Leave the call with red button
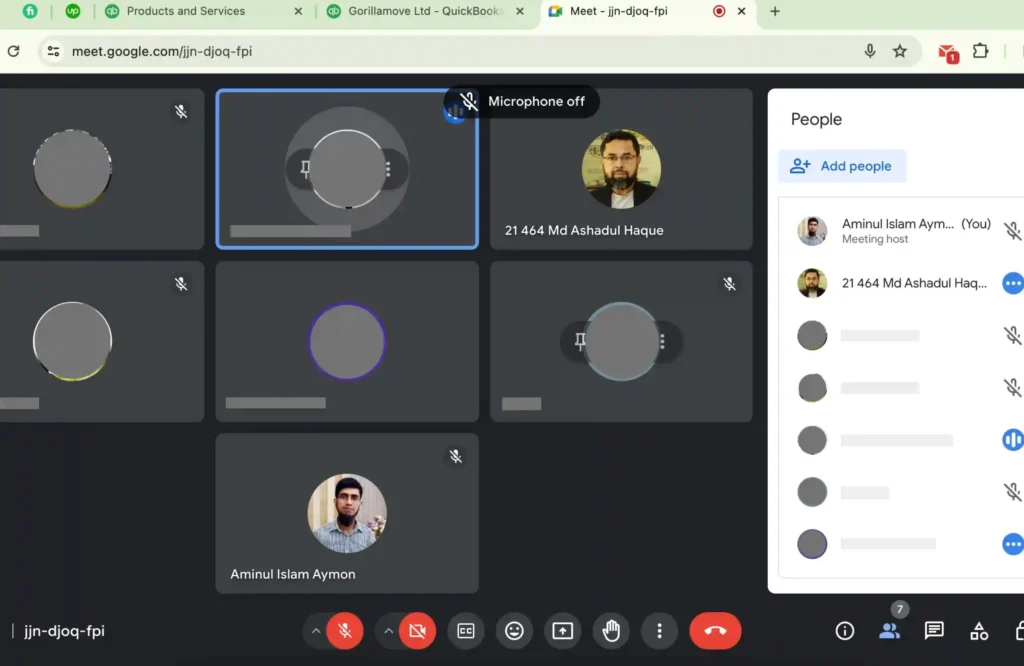Image resolution: width=1024 pixels, height=666 pixels. (x=715, y=631)
